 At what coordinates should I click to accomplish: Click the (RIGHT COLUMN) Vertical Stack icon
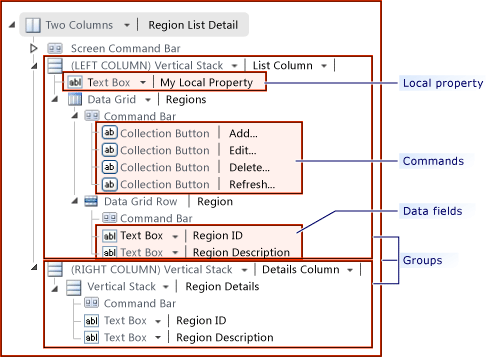[x=55, y=269]
